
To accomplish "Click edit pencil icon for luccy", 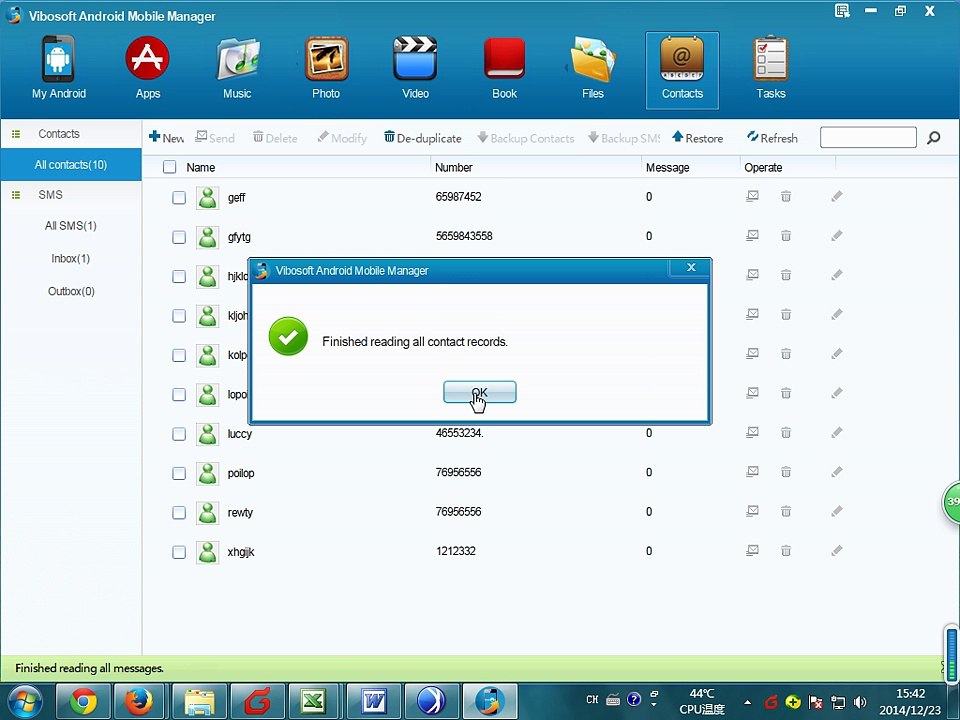I will pyautogui.click(x=837, y=433).
